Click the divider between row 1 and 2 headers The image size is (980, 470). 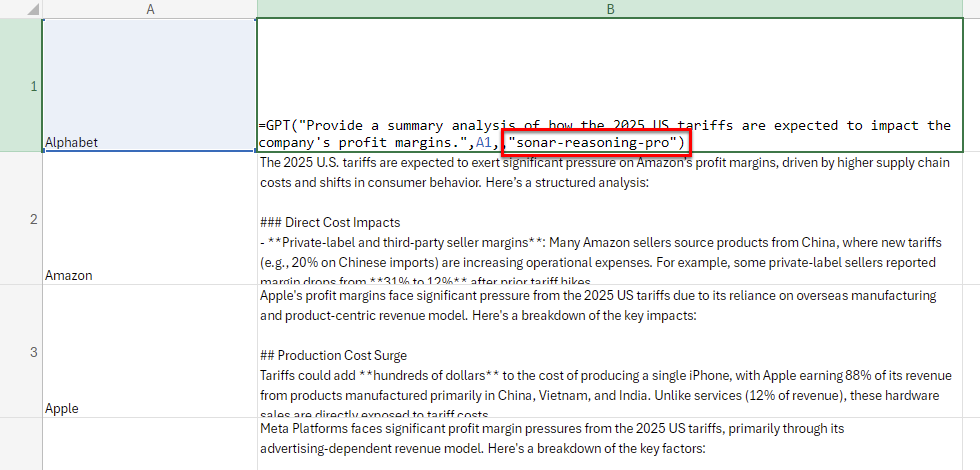pos(21,153)
